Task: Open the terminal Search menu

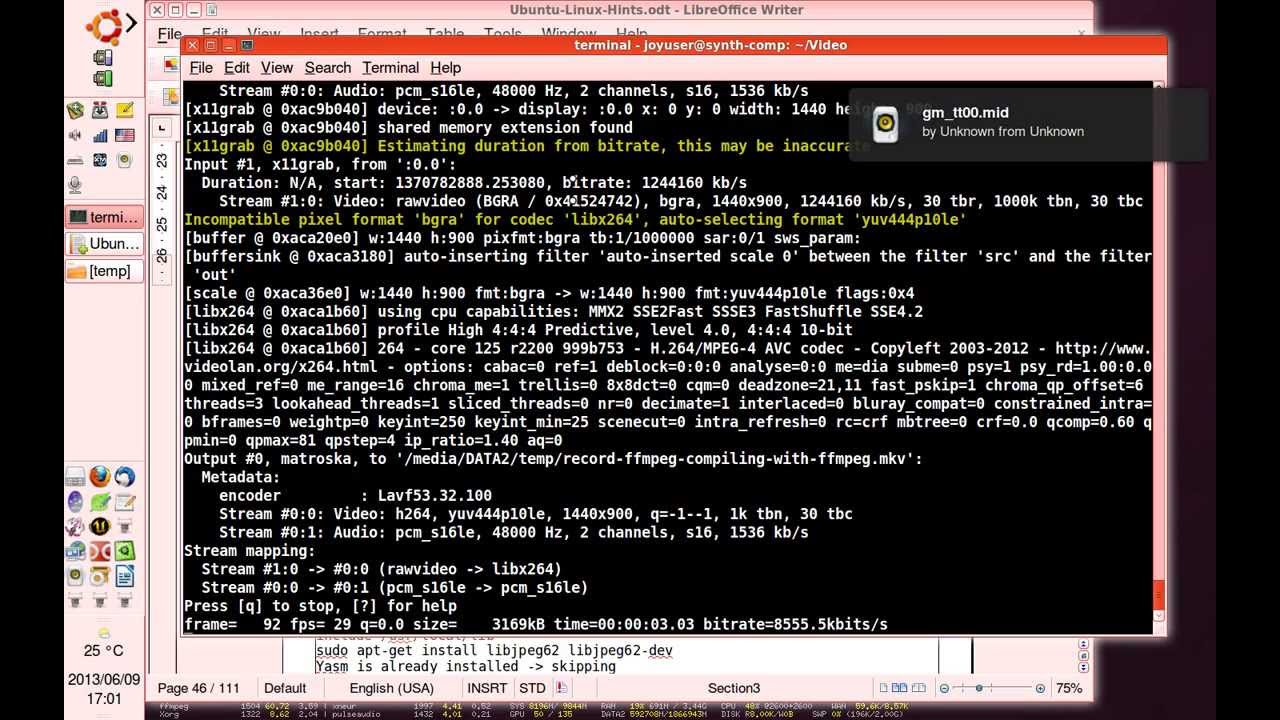Action: 328,67
